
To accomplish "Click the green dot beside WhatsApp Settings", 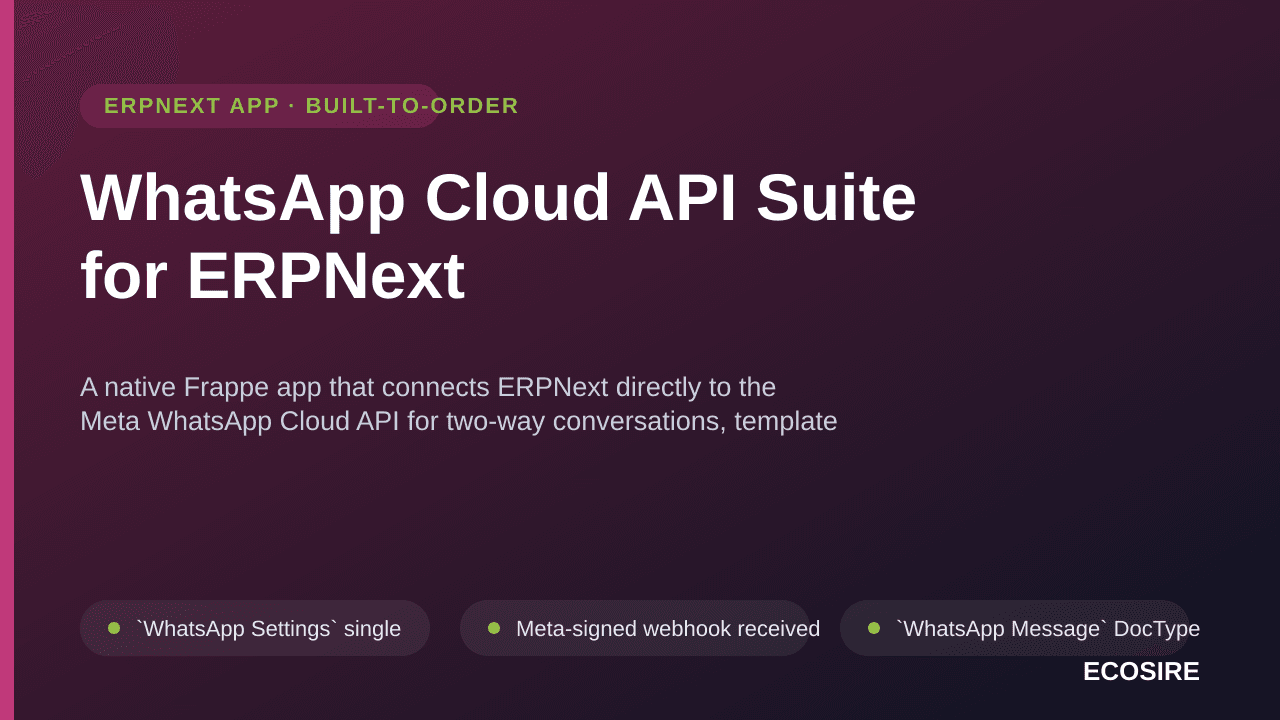I will (x=114, y=628).
